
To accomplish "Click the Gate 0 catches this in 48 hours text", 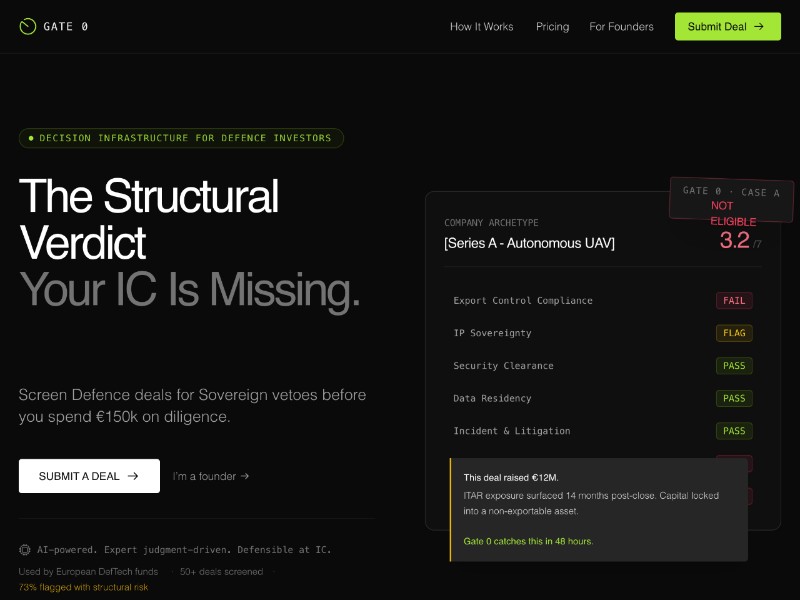I will click(x=528, y=541).
